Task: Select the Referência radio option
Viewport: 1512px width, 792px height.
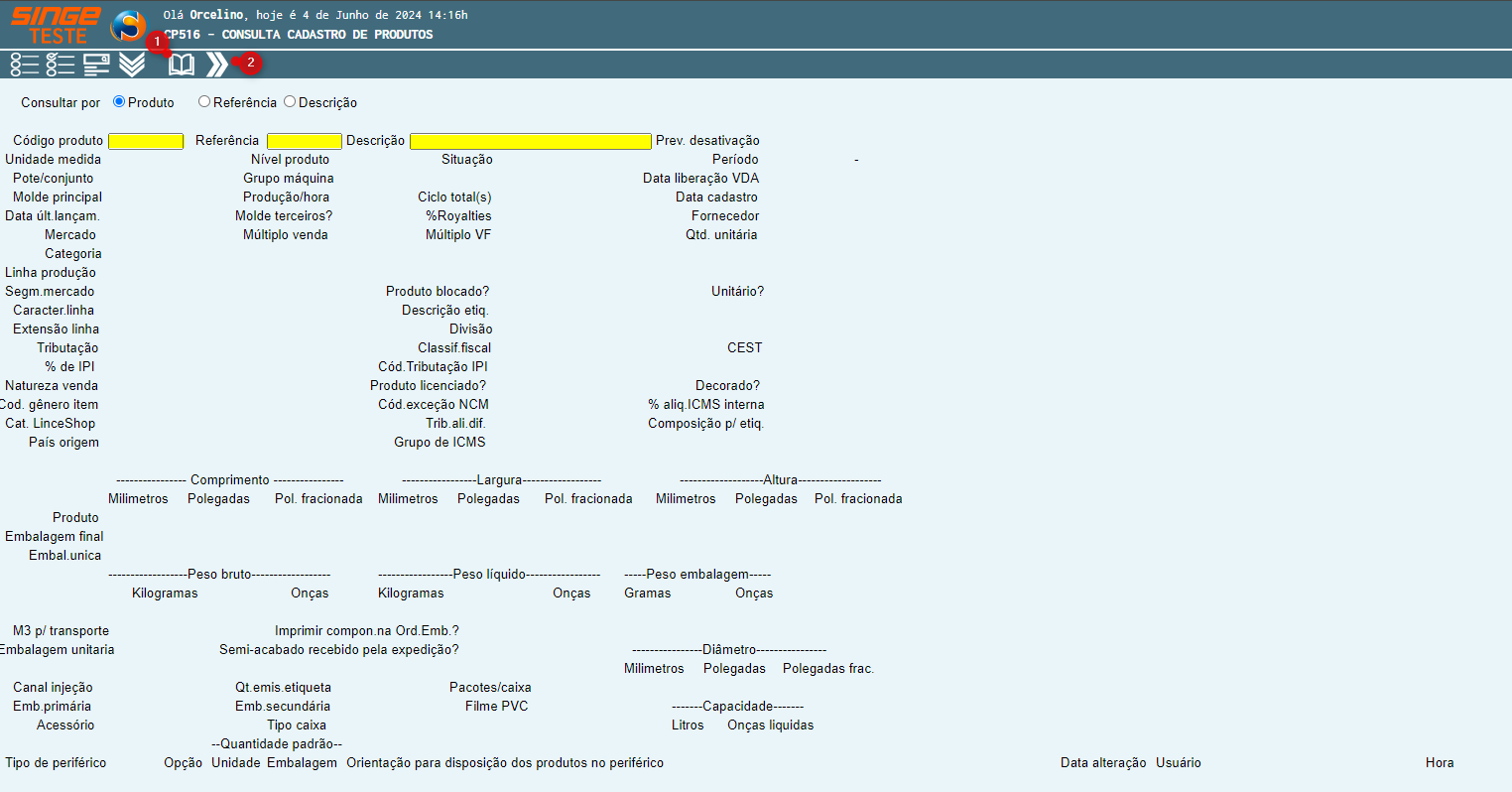Action: pos(204,101)
